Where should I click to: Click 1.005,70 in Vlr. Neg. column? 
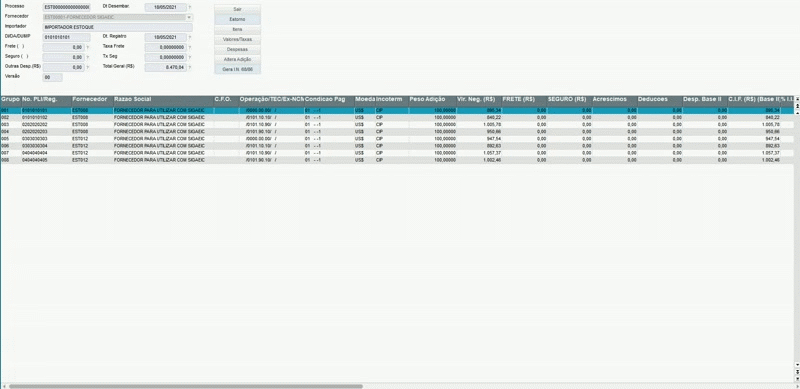pyautogui.click(x=491, y=125)
